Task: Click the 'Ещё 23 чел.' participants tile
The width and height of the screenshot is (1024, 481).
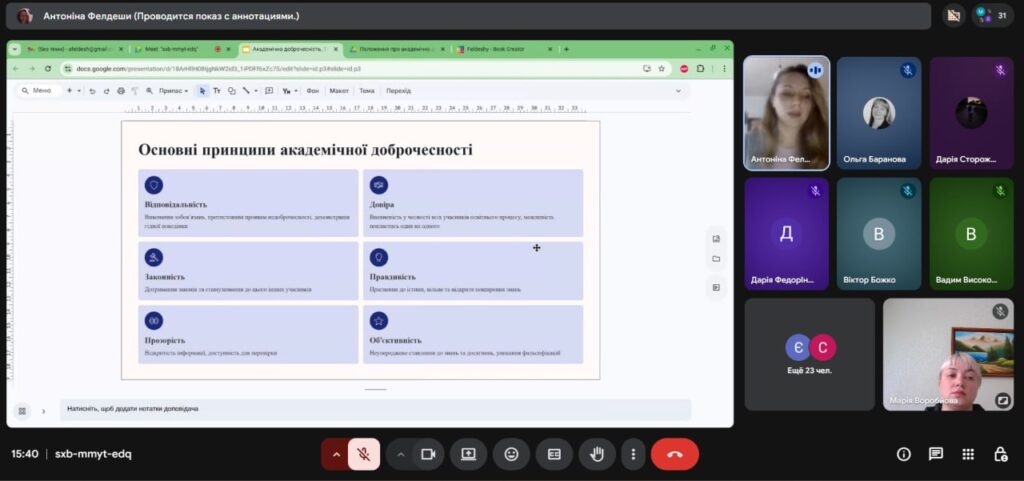Action: [809, 354]
